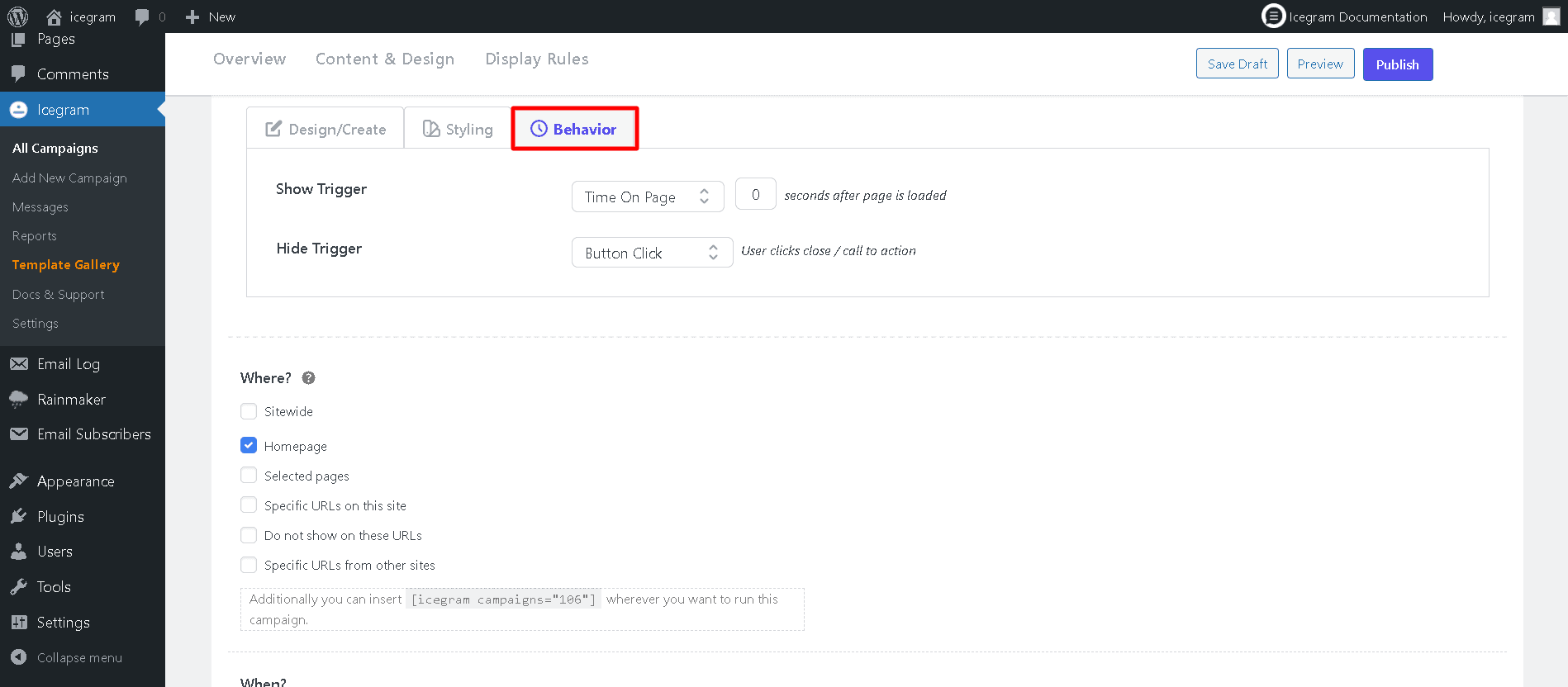Click the Icegram sidebar menu icon

pyautogui.click(x=18, y=109)
